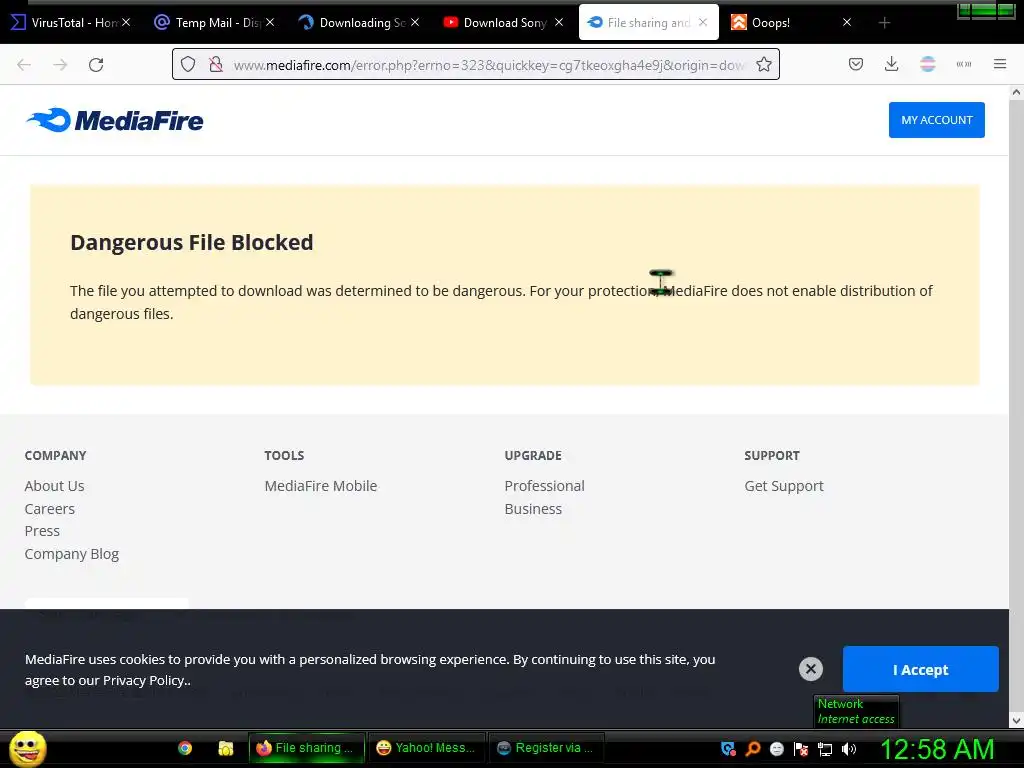The height and width of the screenshot is (768, 1024).
Task: Switch to Download Sony YouTube tab
Action: coord(502,22)
